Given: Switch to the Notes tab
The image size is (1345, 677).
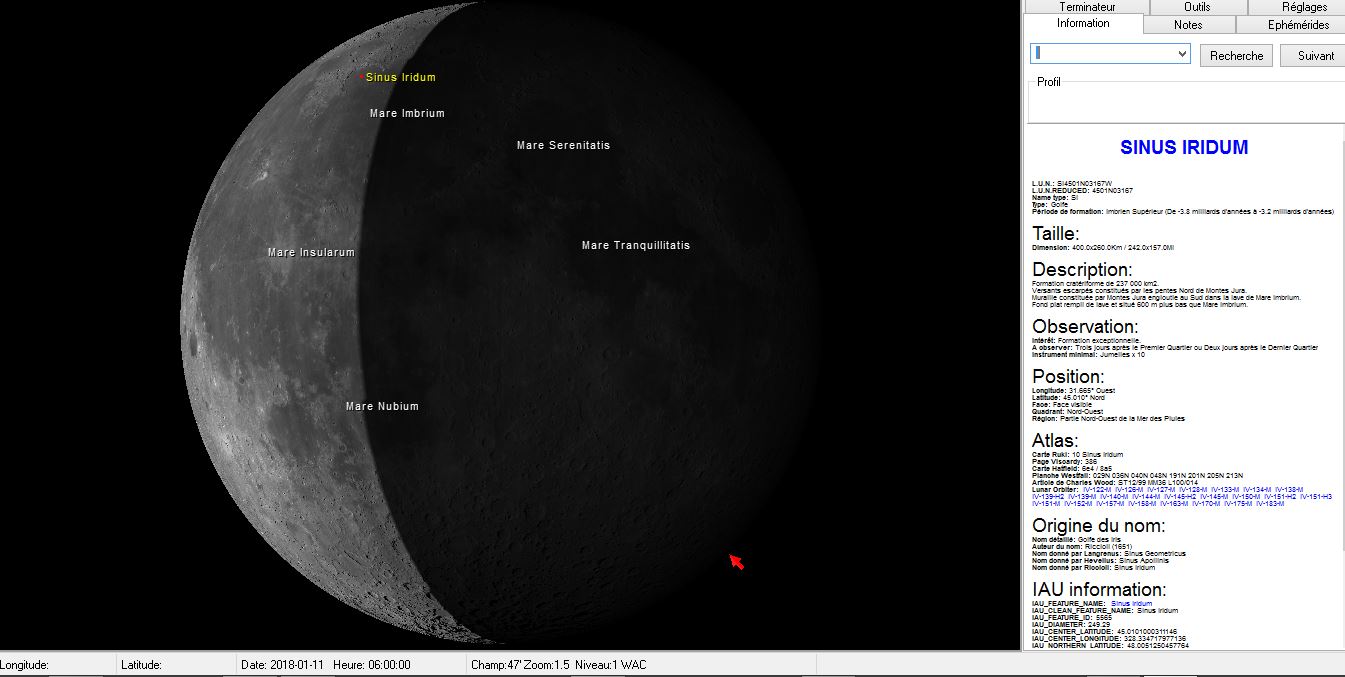Looking at the screenshot, I should tap(1188, 24).
